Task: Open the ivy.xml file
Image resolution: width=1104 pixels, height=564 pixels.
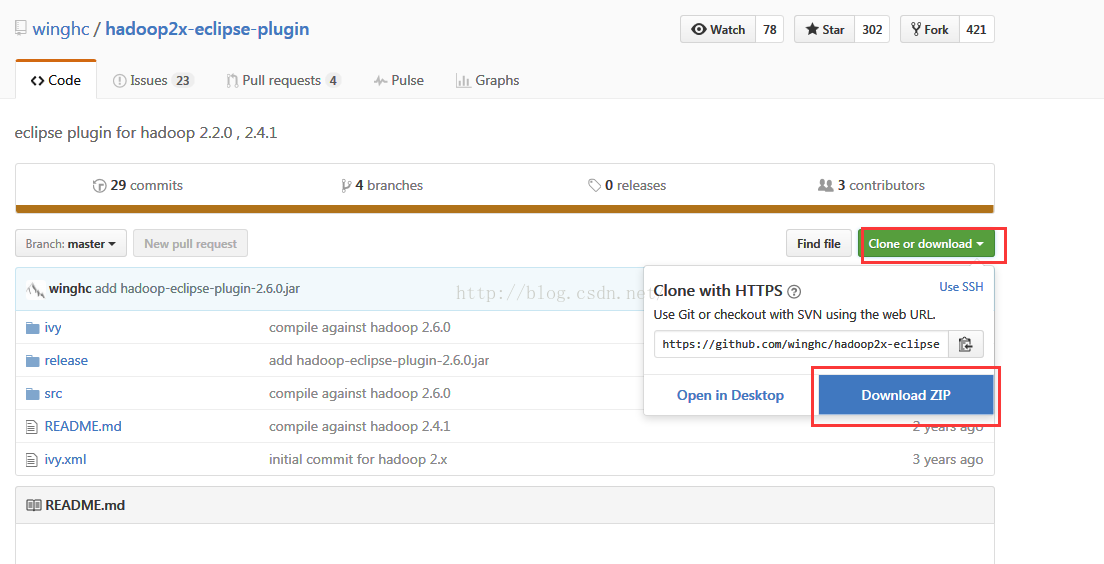Action: 65,460
